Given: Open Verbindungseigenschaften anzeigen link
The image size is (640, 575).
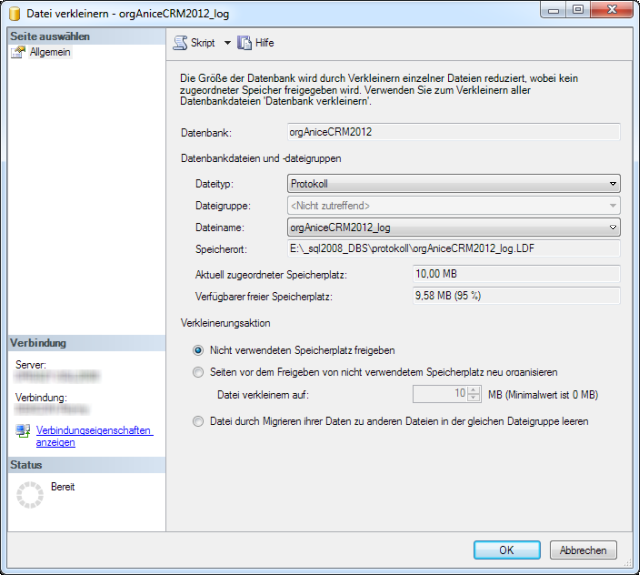Looking at the screenshot, I should (94, 436).
